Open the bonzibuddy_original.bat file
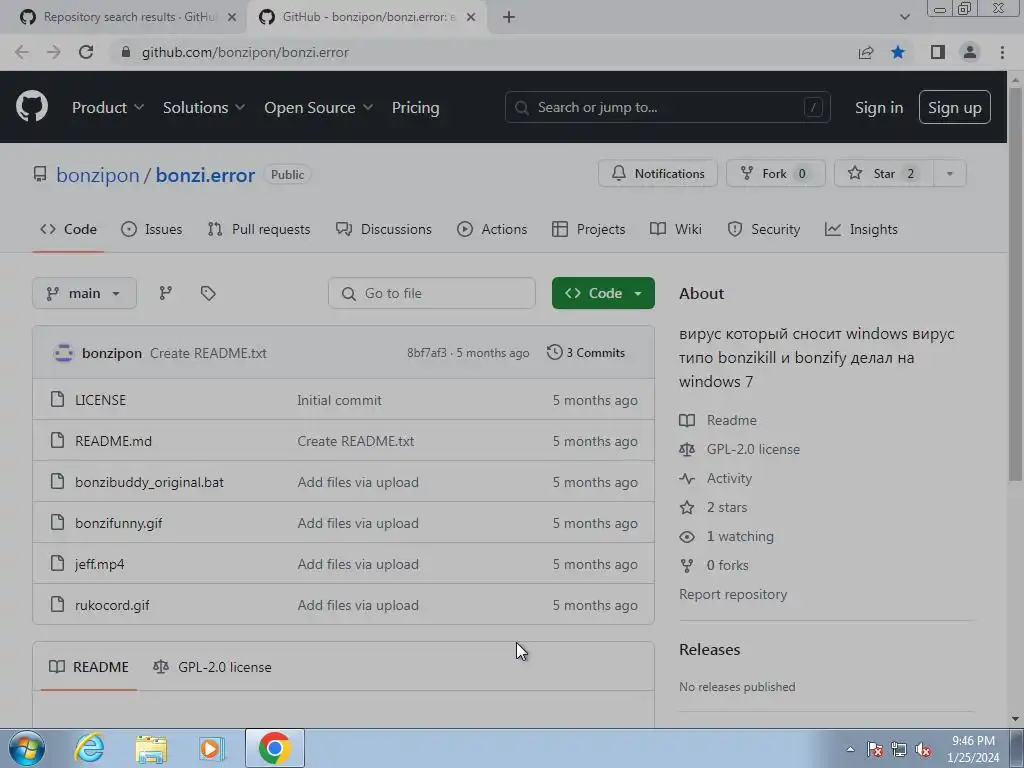 coord(149,482)
